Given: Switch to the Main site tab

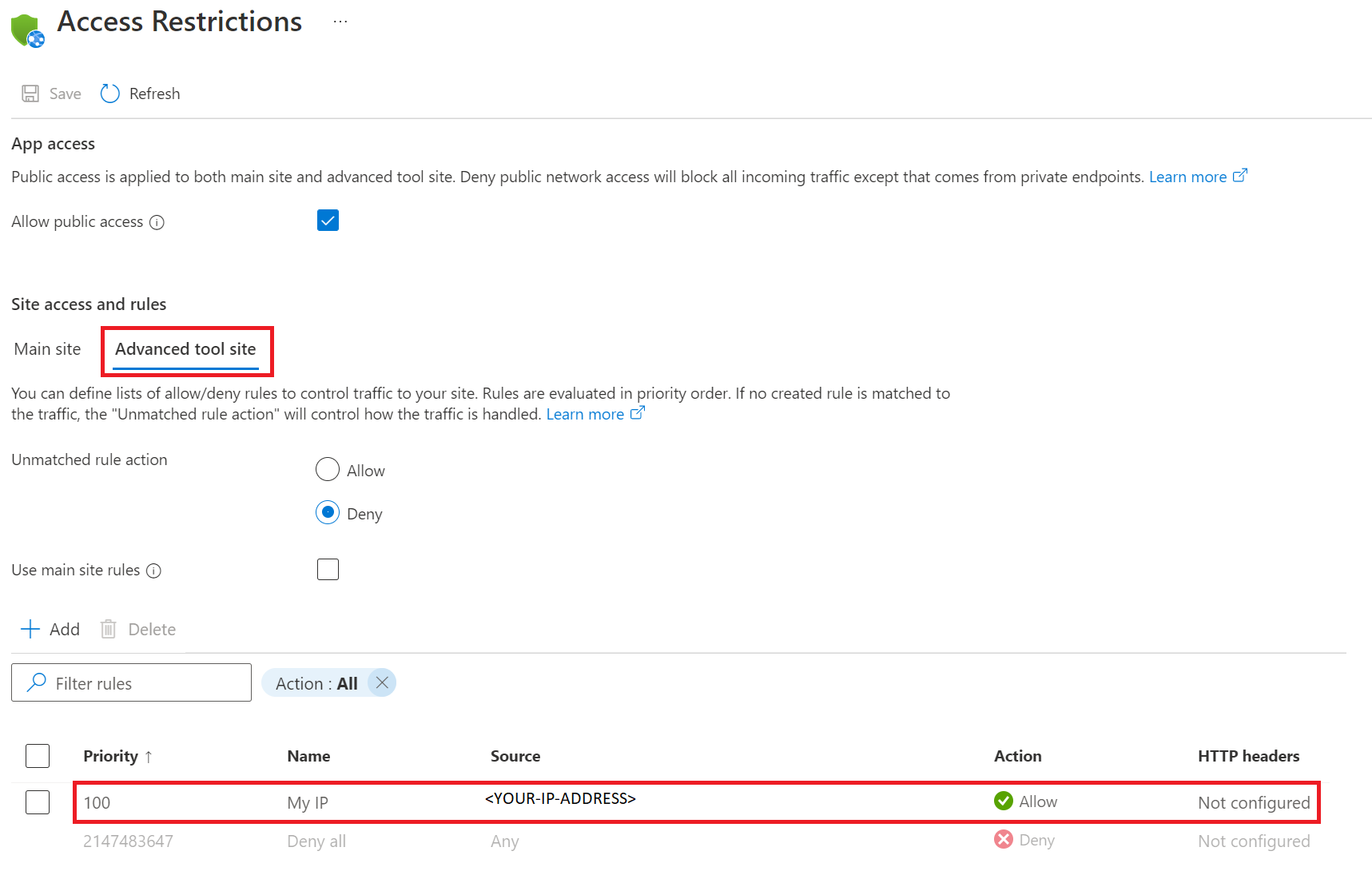Looking at the screenshot, I should point(48,349).
